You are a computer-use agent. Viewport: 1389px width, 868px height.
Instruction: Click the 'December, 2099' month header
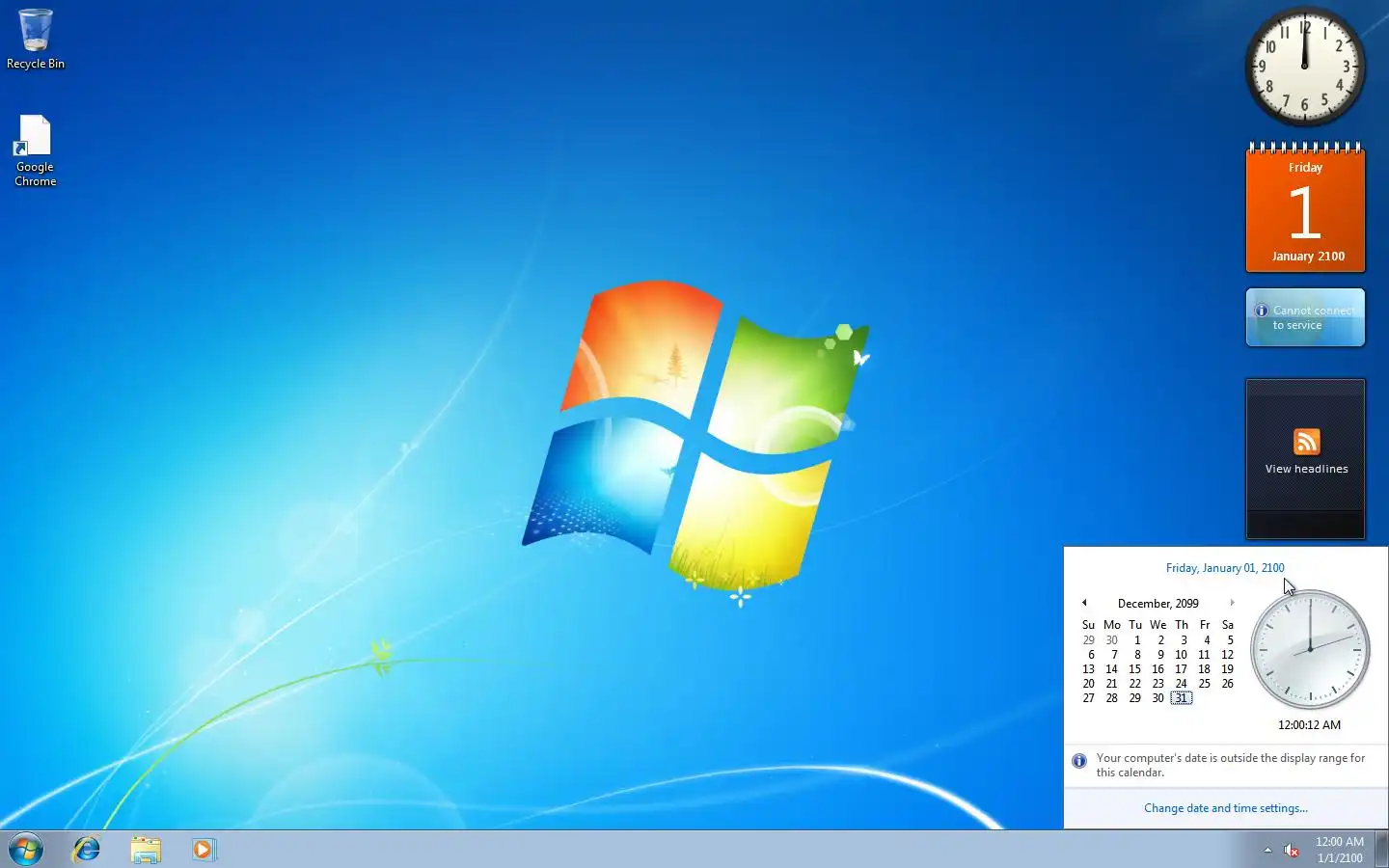coord(1157,604)
